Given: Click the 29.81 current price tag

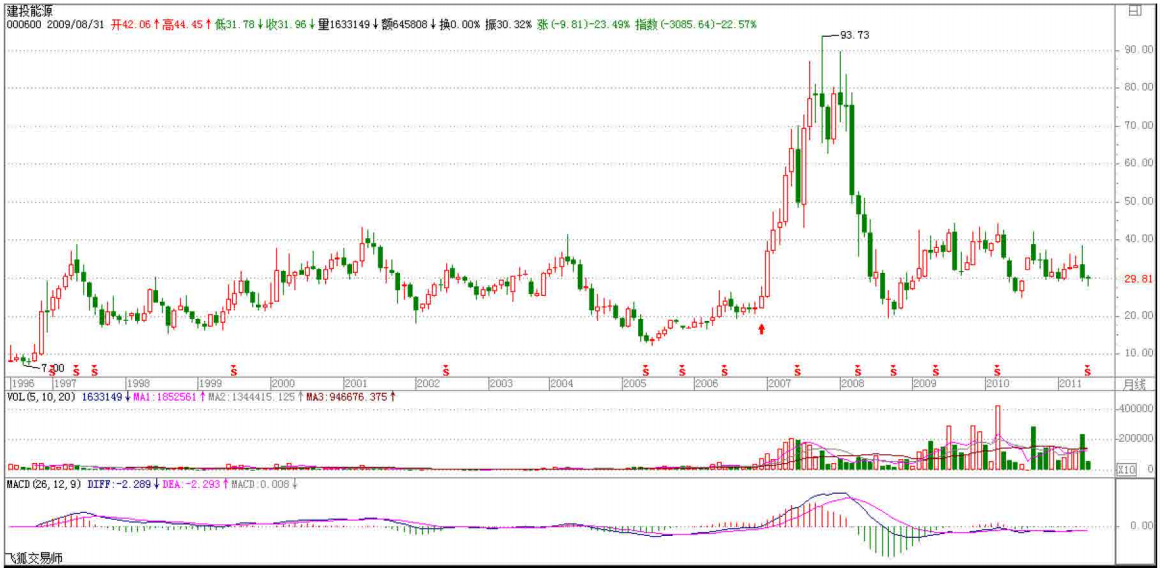Looking at the screenshot, I should click(1132, 279).
